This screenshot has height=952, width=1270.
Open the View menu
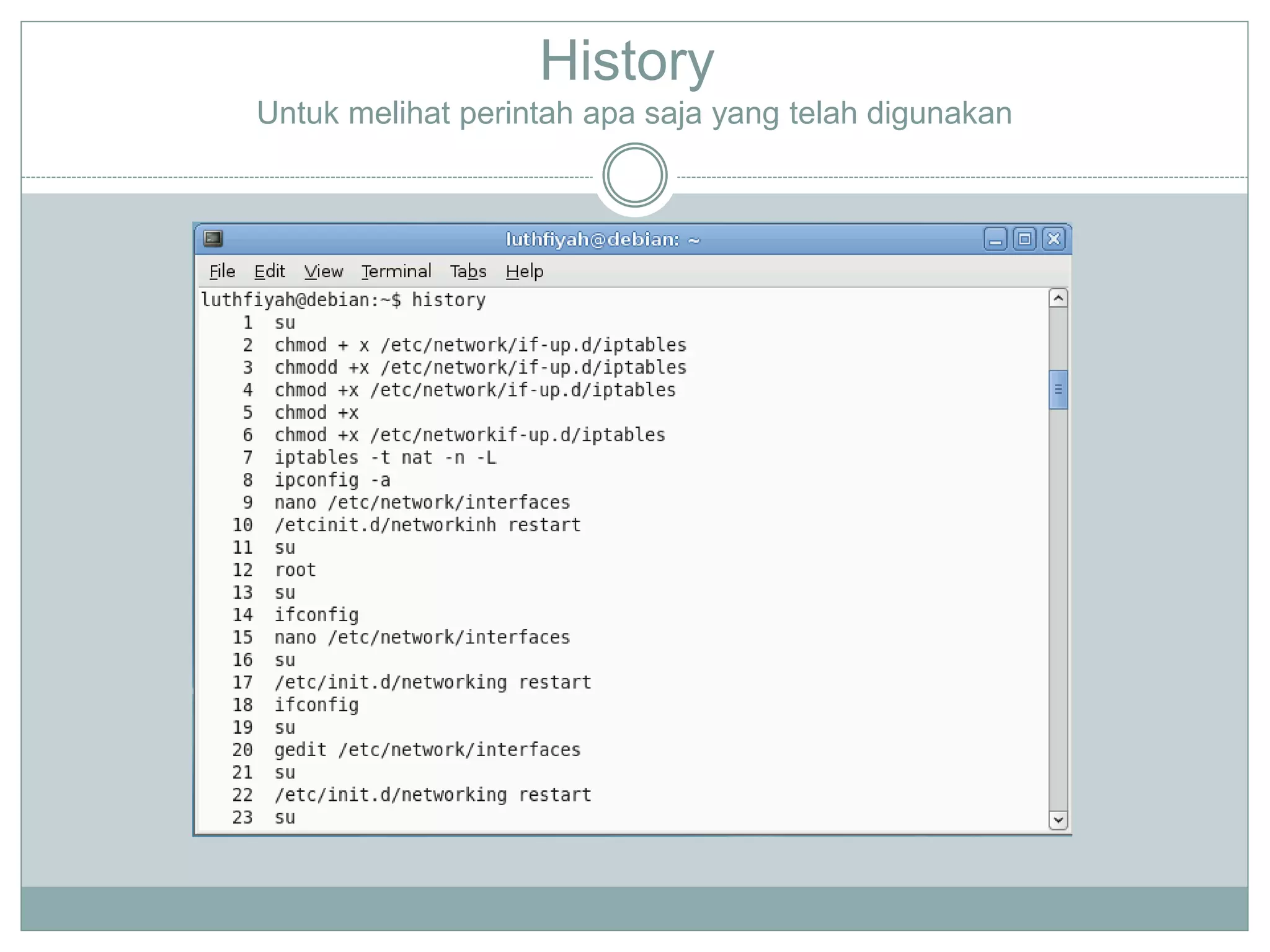[x=323, y=271]
